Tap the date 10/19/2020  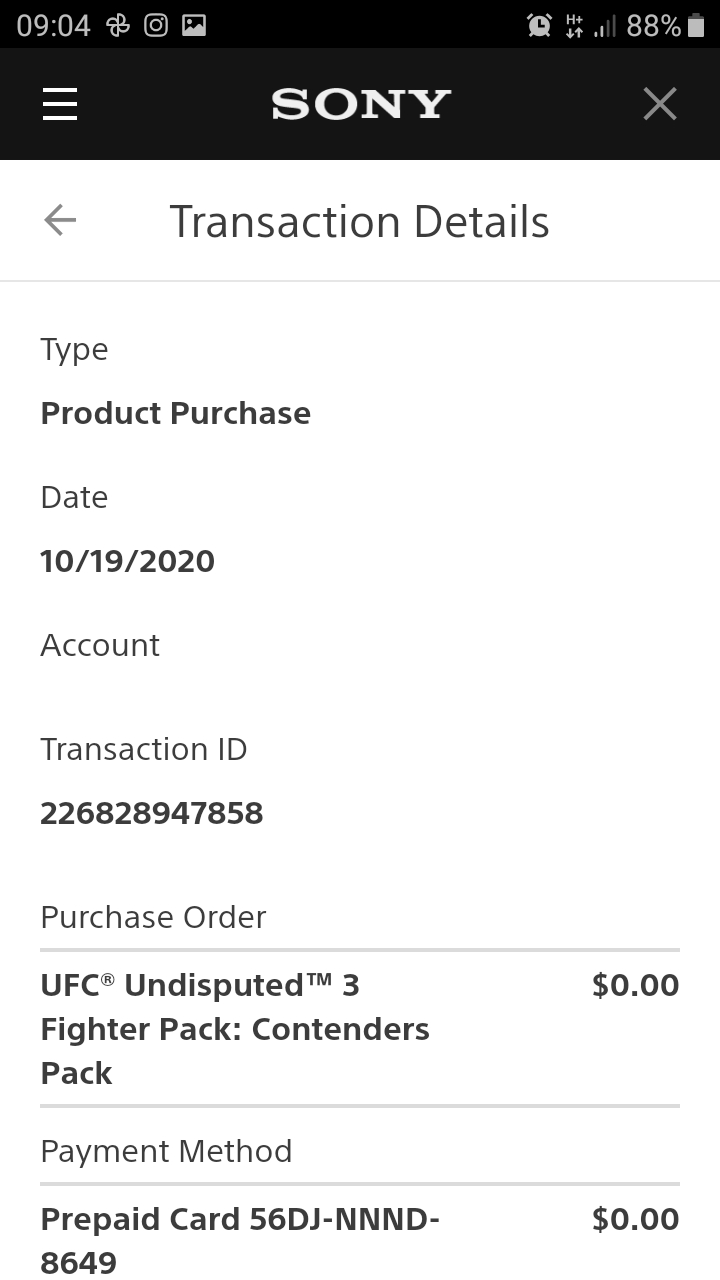(128, 561)
